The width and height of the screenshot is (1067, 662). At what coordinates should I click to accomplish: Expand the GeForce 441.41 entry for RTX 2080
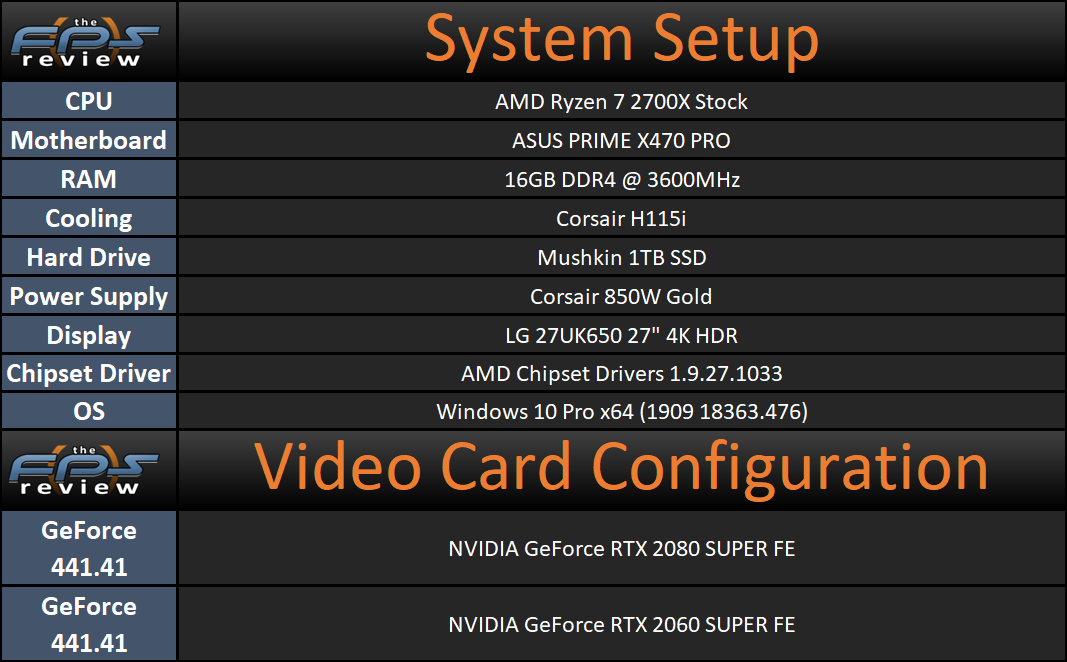click(x=88, y=547)
